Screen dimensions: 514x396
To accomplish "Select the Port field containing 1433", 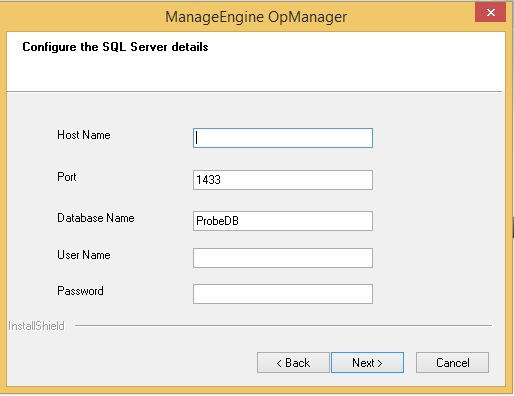I will point(283,180).
